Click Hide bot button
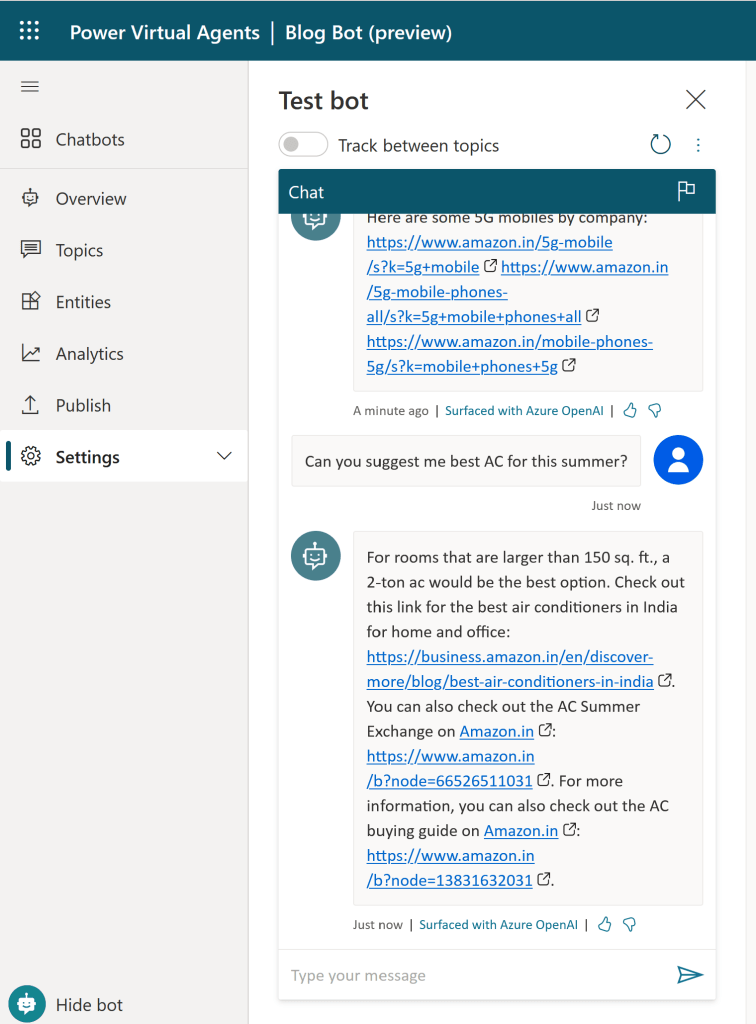Viewport: 756px width, 1024px height. [x=89, y=1005]
